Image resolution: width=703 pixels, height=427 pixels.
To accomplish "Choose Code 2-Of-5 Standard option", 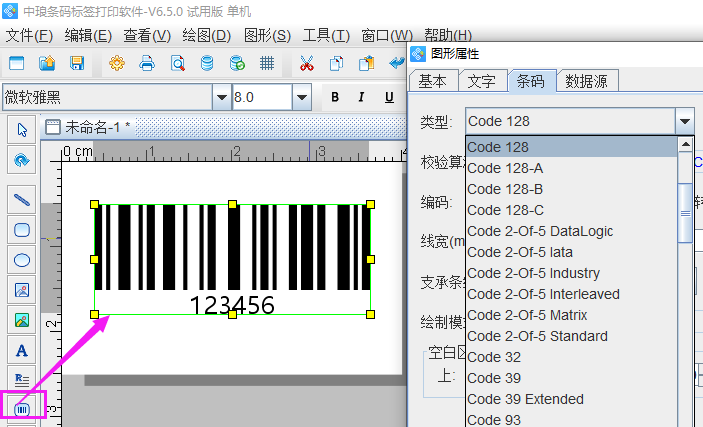I will point(571,336).
